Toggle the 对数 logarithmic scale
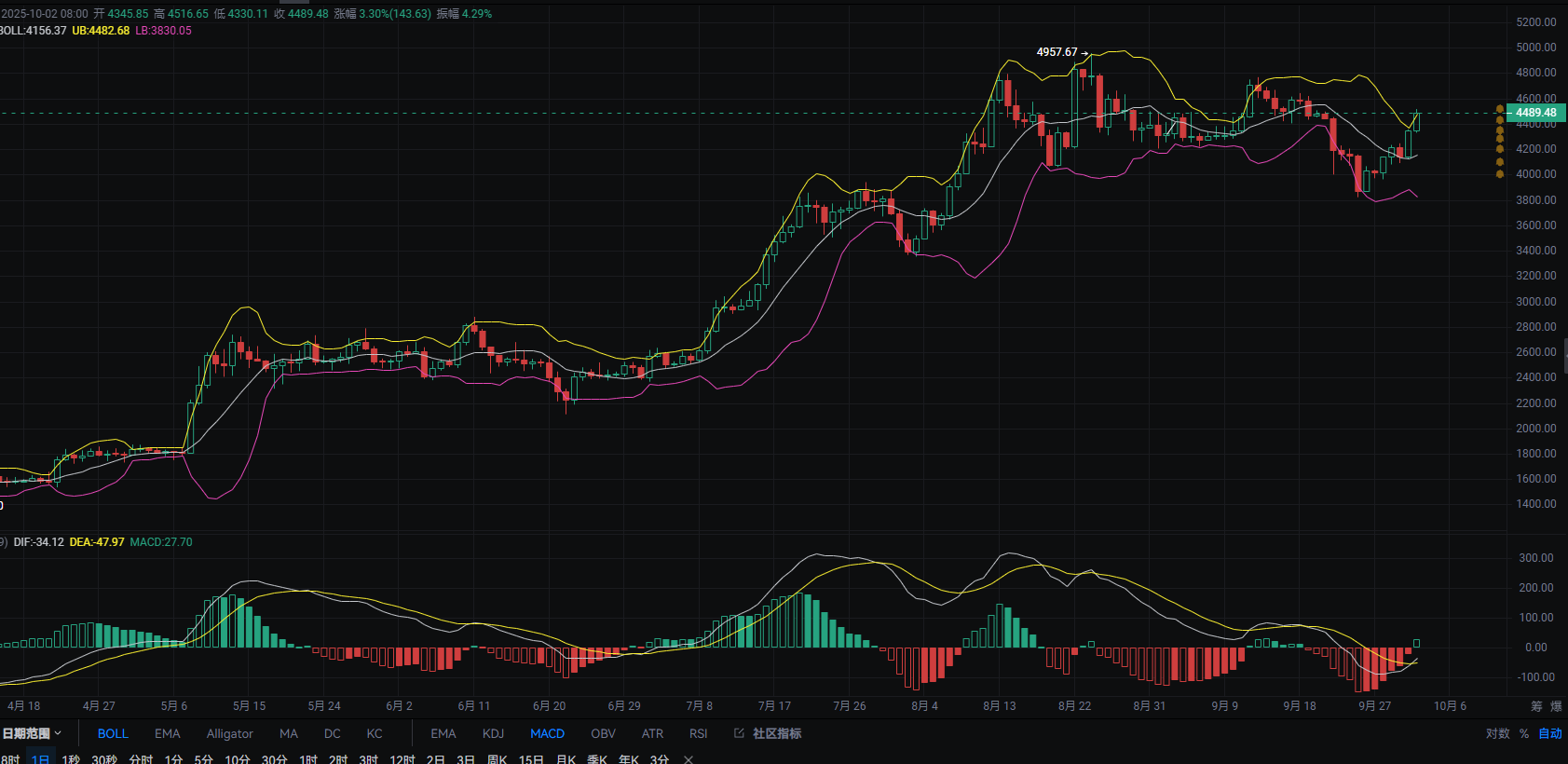The height and width of the screenshot is (764, 1568). click(1497, 733)
